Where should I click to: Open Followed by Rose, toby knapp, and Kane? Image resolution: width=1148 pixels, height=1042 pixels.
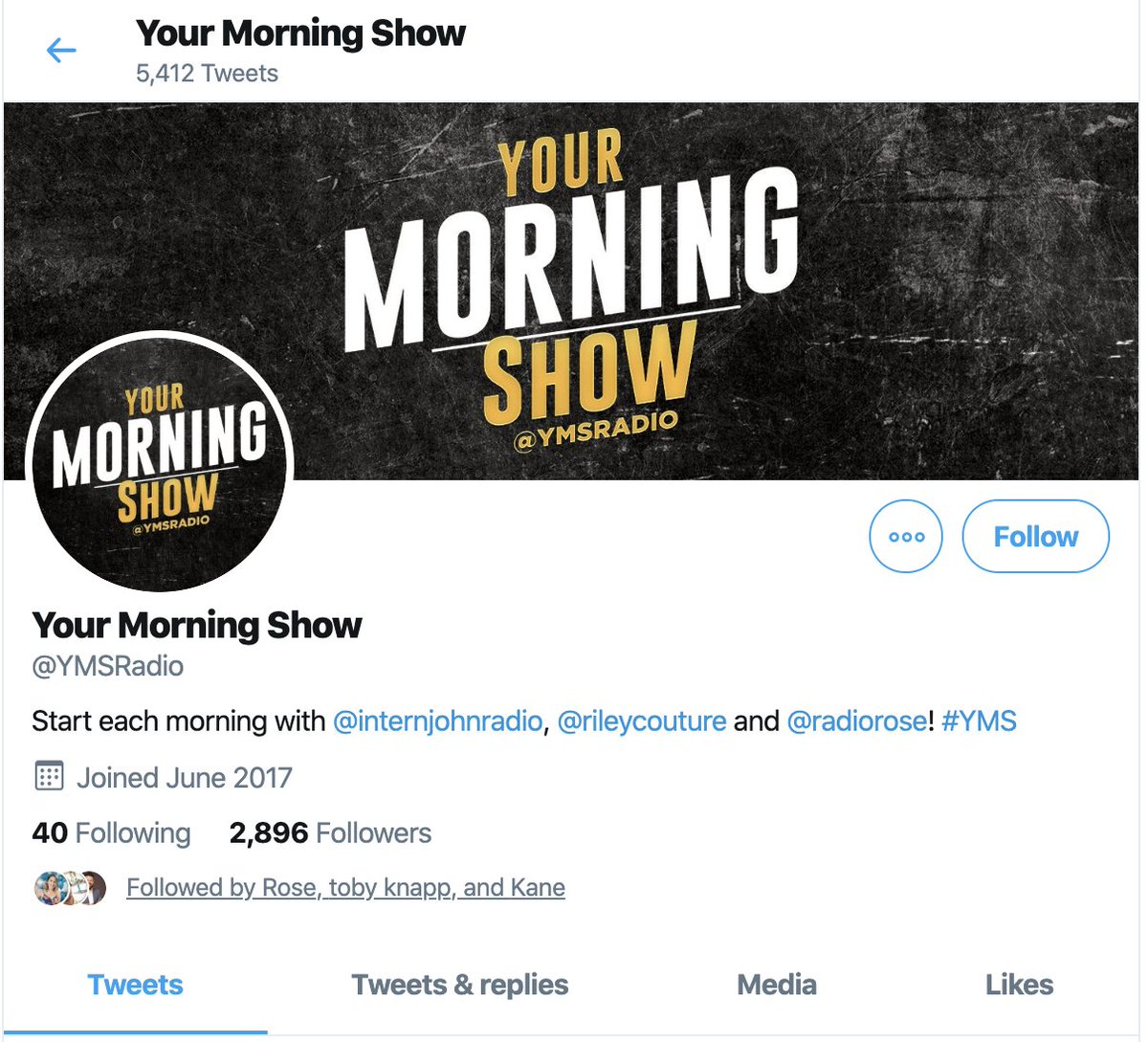[345, 888]
